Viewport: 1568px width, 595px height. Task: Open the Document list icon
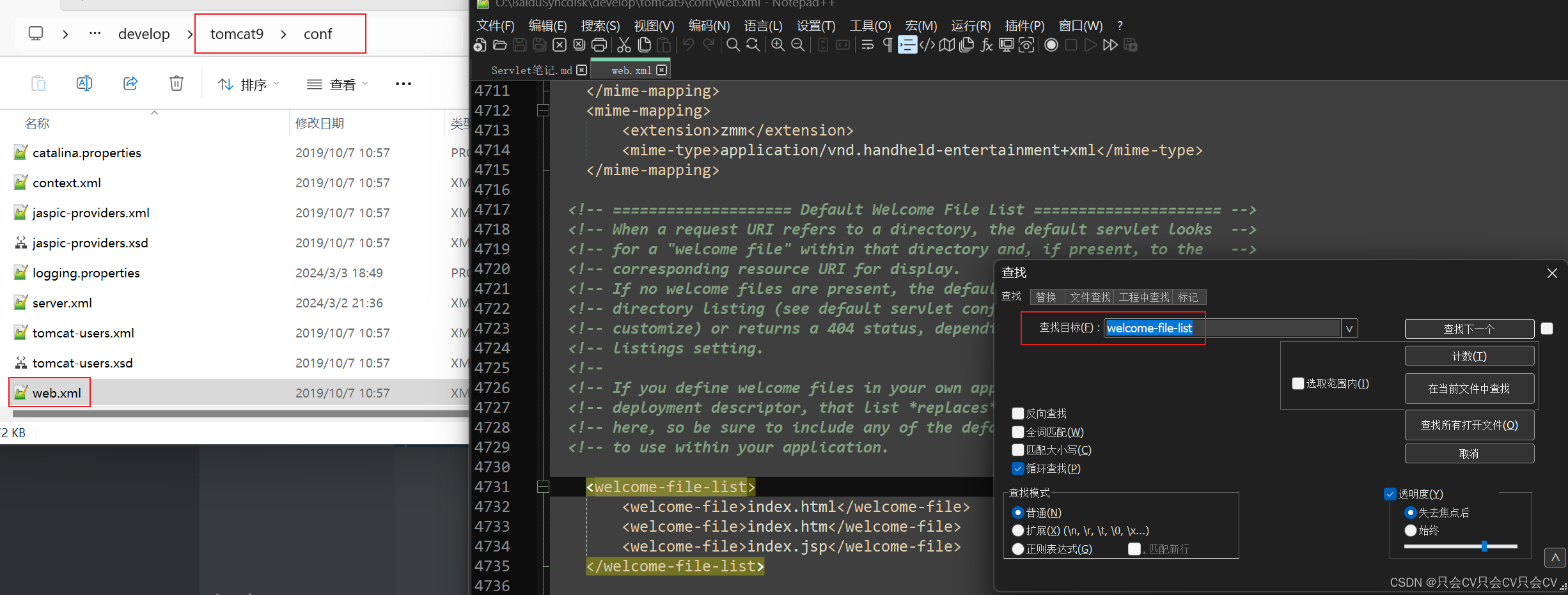(967, 45)
